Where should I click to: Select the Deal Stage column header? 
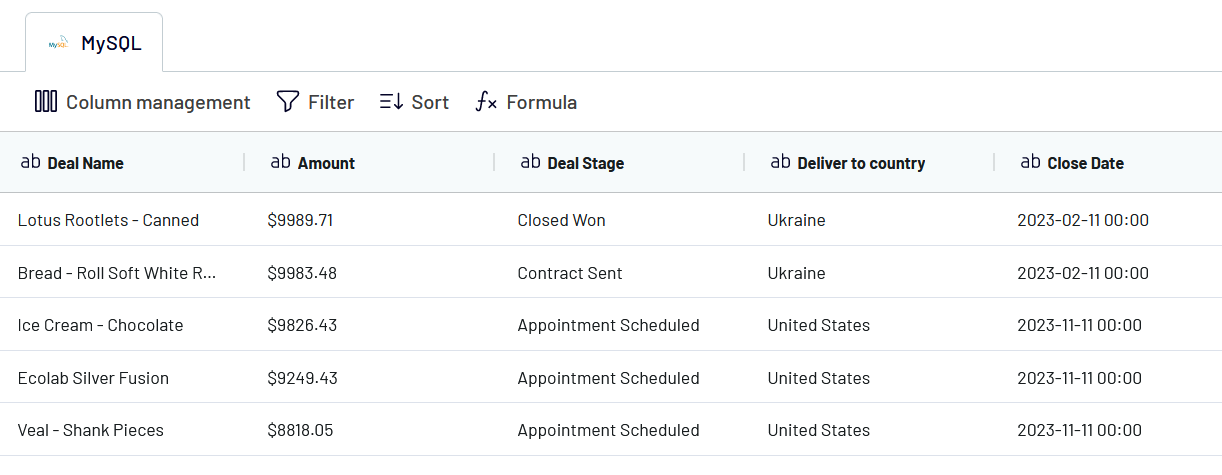pos(585,163)
